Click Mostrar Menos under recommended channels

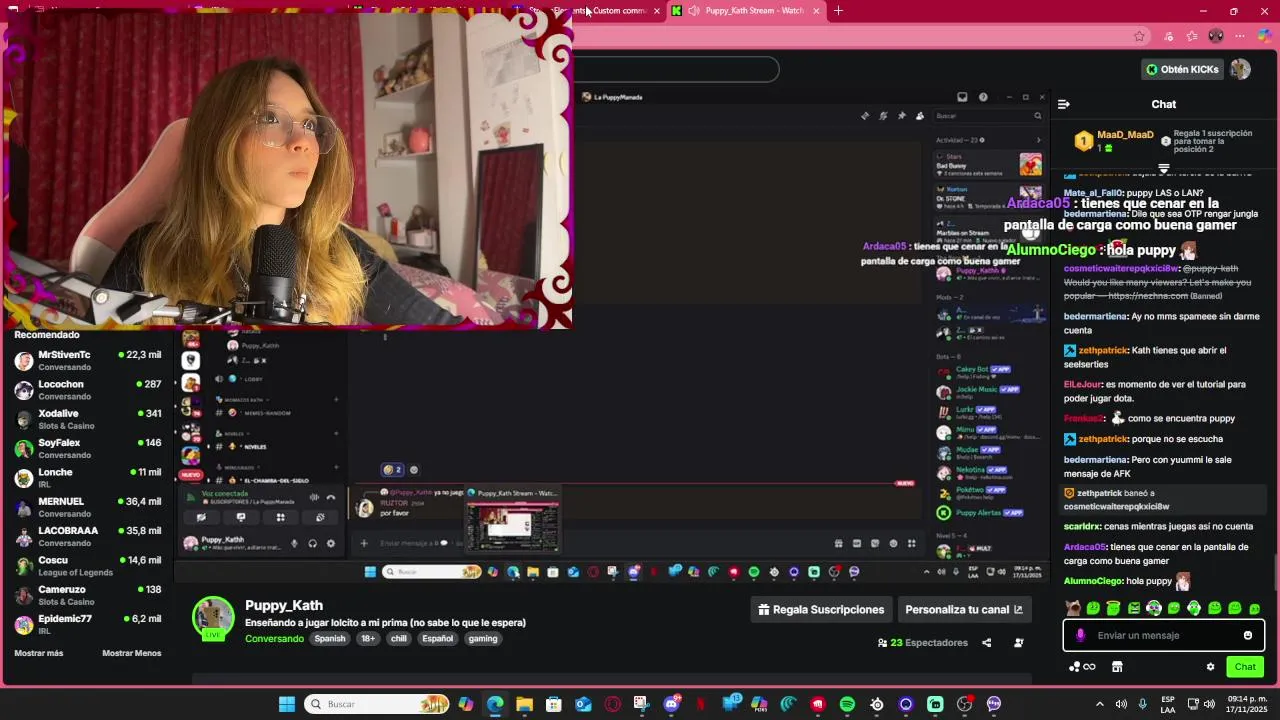(131, 653)
